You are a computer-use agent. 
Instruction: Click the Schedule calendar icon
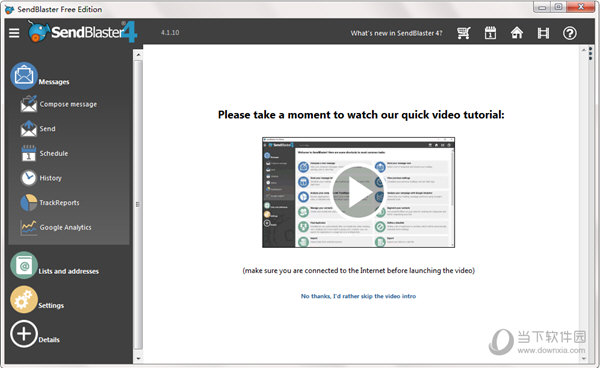point(29,153)
